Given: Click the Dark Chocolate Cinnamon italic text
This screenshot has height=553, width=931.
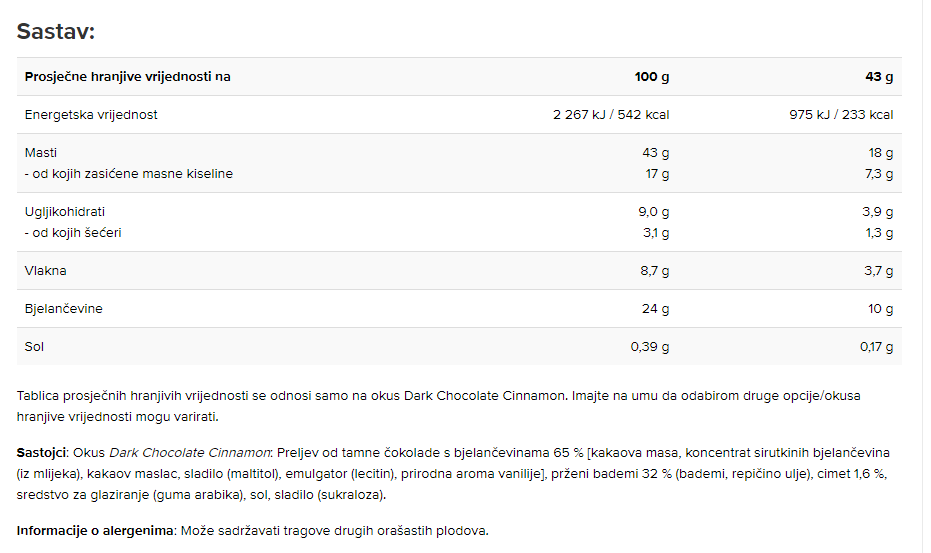Looking at the screenshot, I should tap(189, 453).
